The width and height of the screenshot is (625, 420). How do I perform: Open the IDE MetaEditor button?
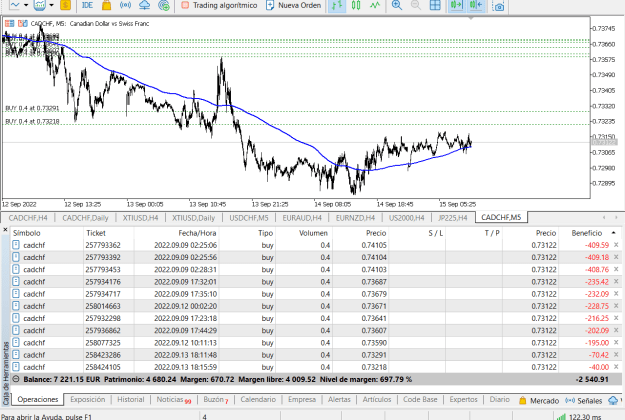(87, 5)
